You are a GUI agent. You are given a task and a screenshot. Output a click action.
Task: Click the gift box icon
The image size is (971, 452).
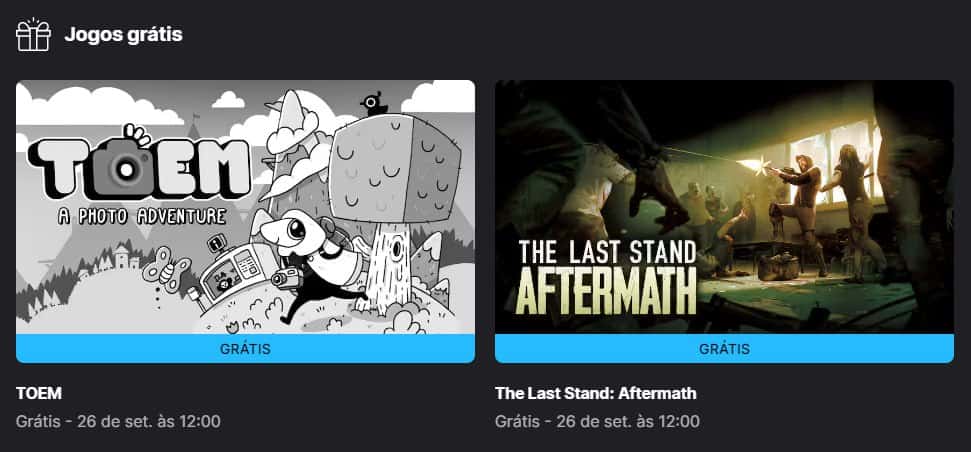tap(33, 35)
